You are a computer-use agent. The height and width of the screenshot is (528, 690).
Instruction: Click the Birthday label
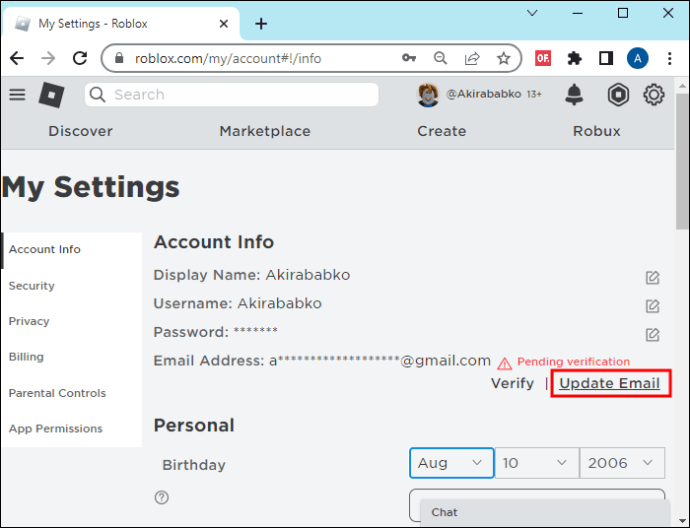pyautogui.click(x=194, y=465)
